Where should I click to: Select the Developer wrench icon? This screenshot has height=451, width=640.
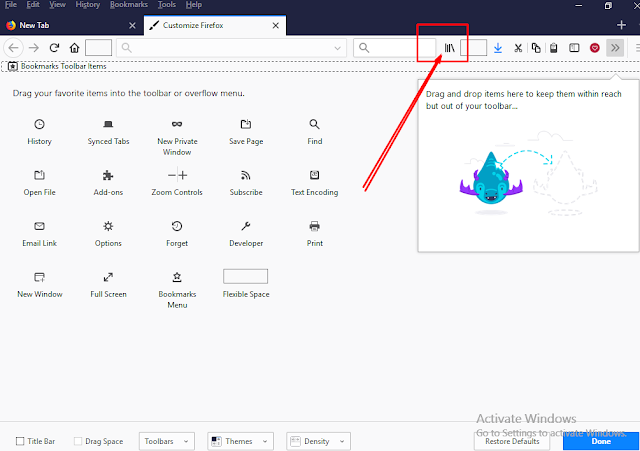[x=246, y=226]
